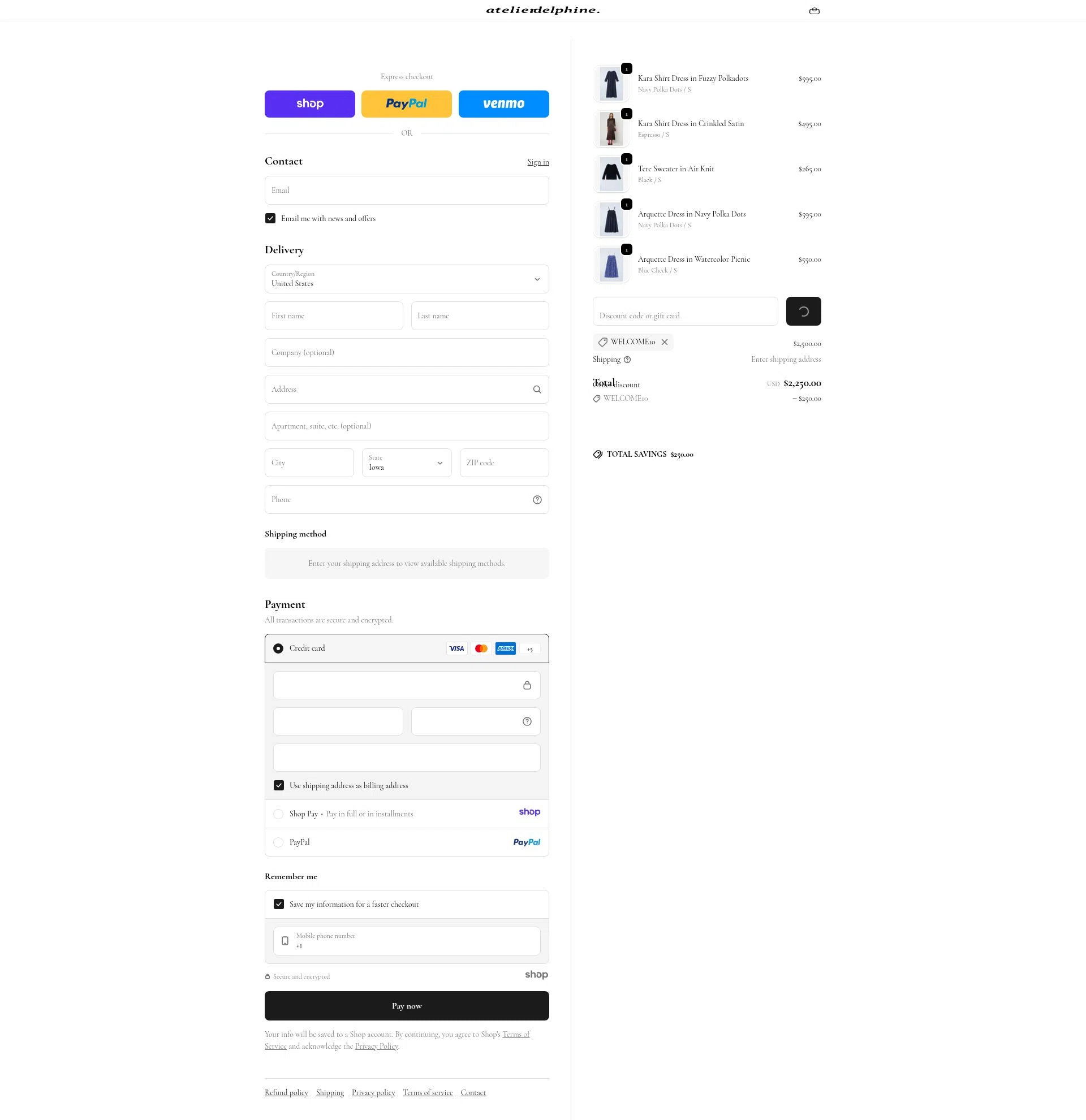Select the PayPal payment radio option
The width and height of the screenshot is (1086, 1120).
click(x=278, y=842)
